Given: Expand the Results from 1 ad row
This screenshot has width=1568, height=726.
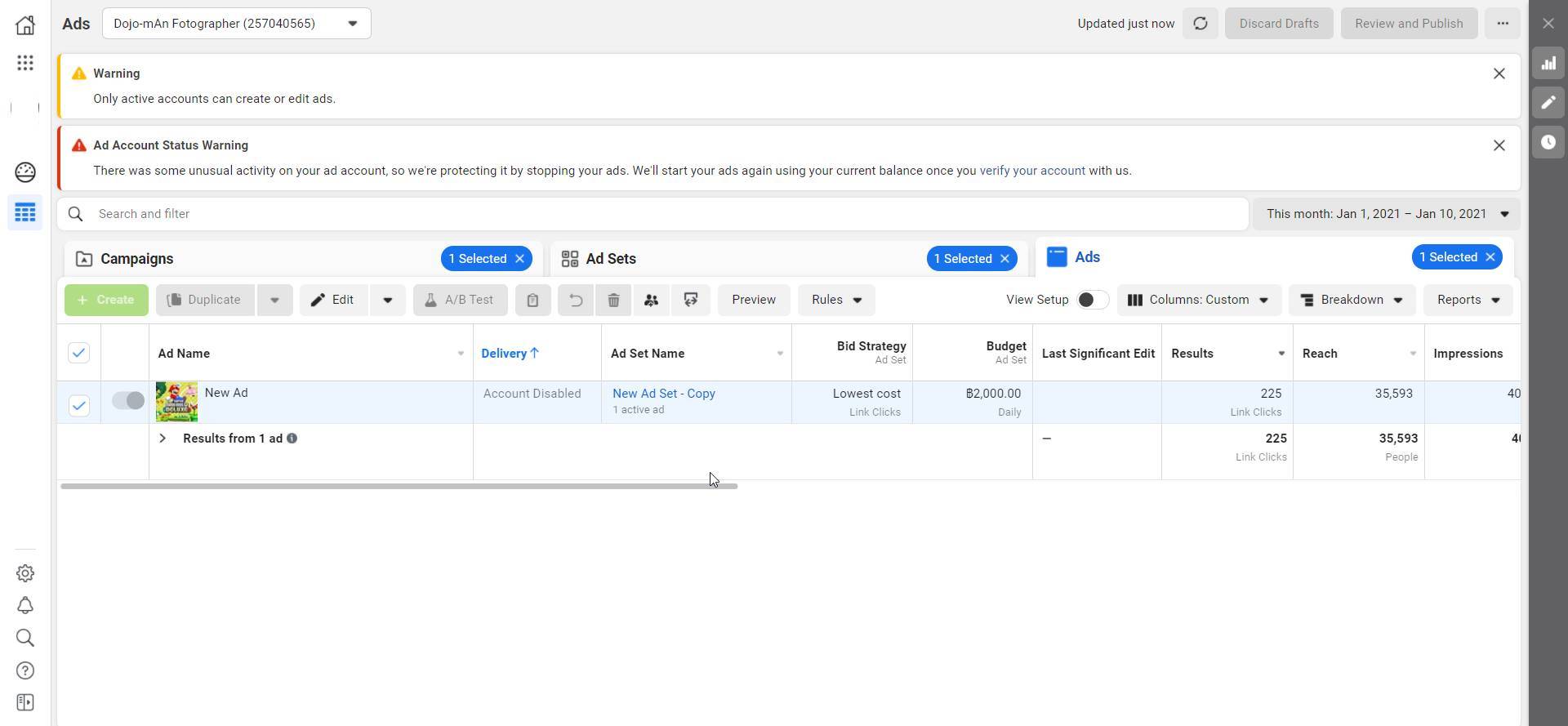Looking at the screenshot, I should (163, 439).
